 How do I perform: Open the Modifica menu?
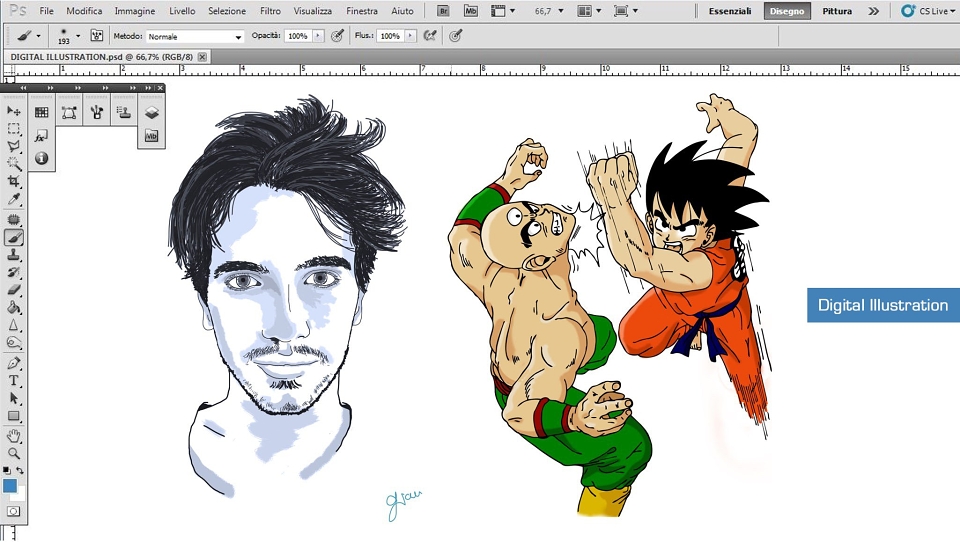tap(84, 11)
